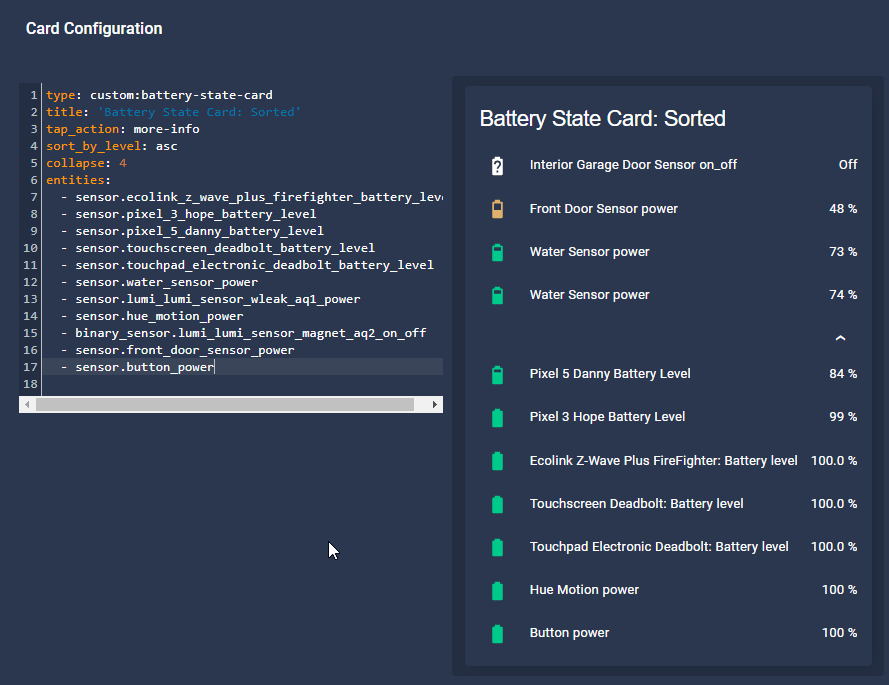Click the entities: line in editor
This screenshot has height=685, width=889.
click(x=78, y=180)
